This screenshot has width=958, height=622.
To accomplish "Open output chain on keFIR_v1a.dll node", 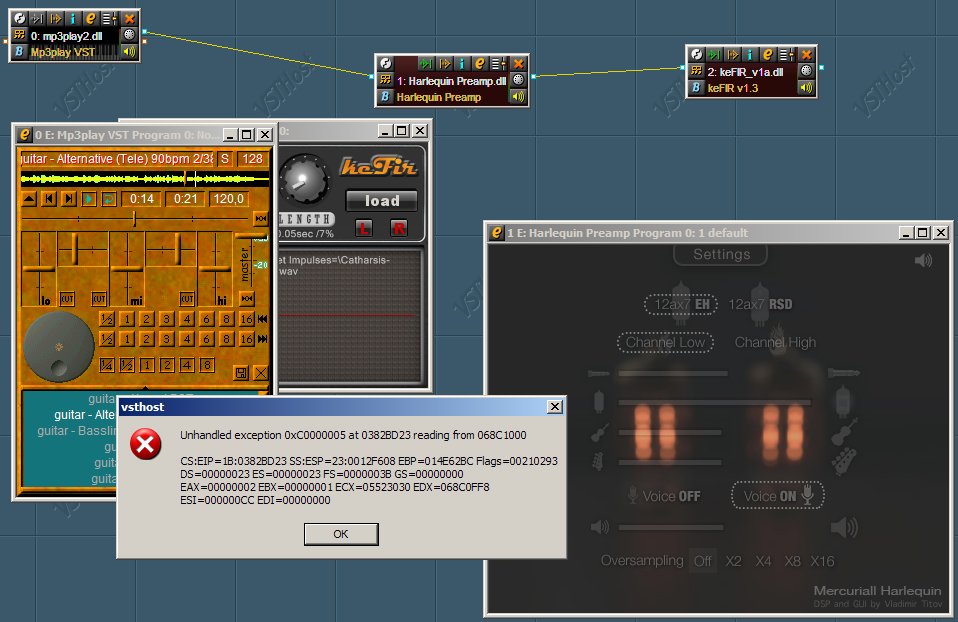I will point(732,54).
